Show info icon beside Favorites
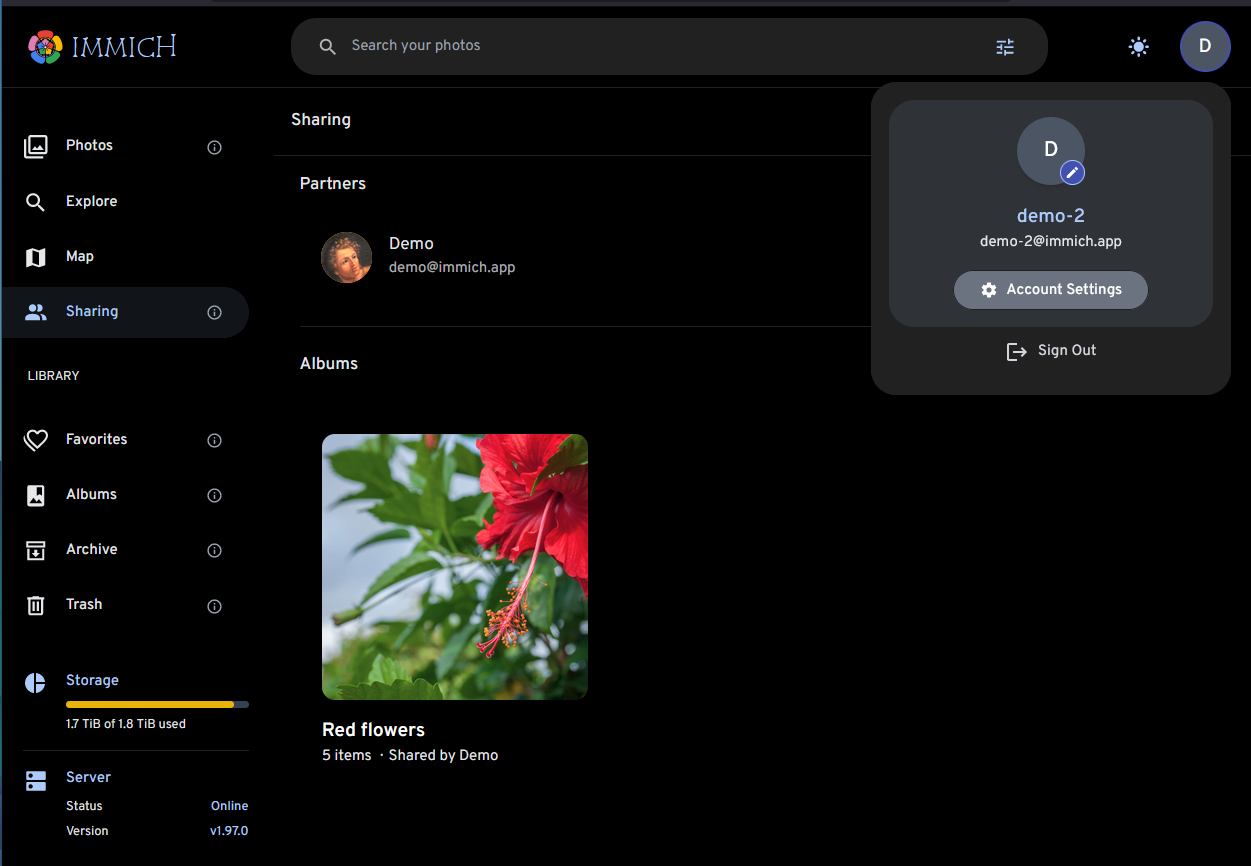Image resolution: width=1251 pixels, height=866 pixels. tap(214, 440)
